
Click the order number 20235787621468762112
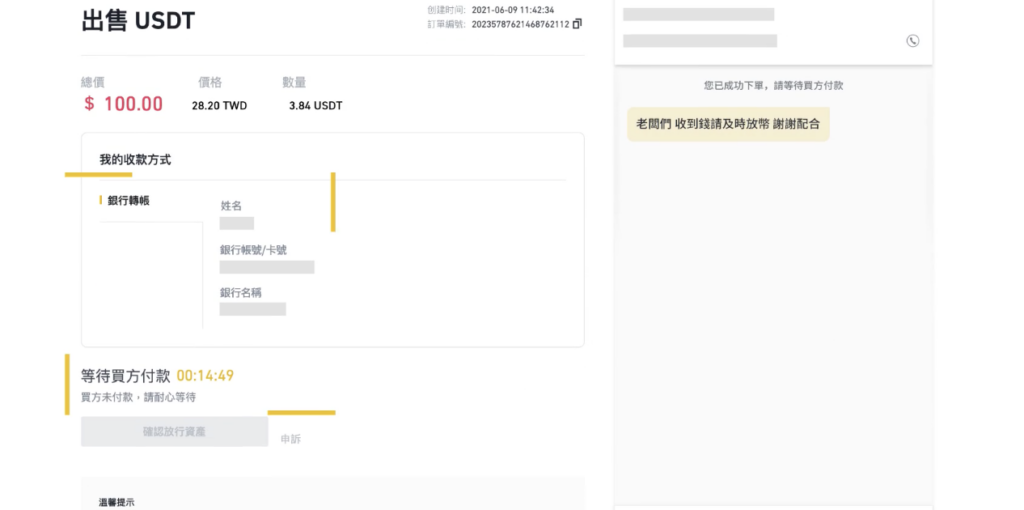click(x=520, y=24)
